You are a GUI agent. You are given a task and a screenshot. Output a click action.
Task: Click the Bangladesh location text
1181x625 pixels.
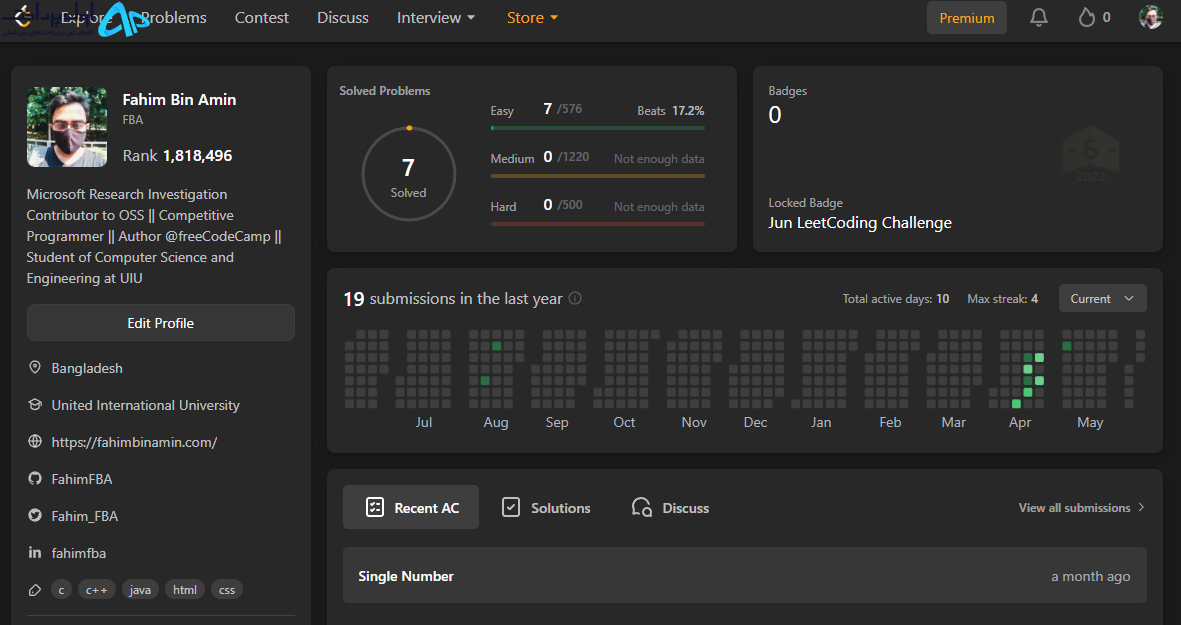[87, 368]
